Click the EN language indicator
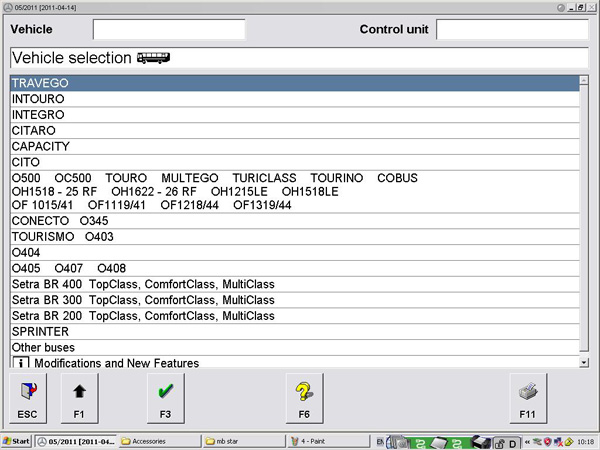 pyautogui.click(x=380, y=442)
